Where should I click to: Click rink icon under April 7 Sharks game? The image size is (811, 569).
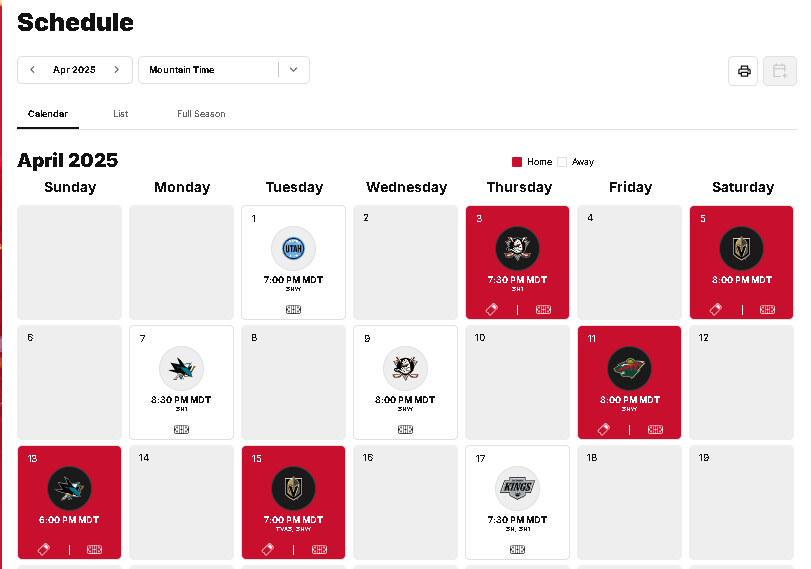coord(181,429)
